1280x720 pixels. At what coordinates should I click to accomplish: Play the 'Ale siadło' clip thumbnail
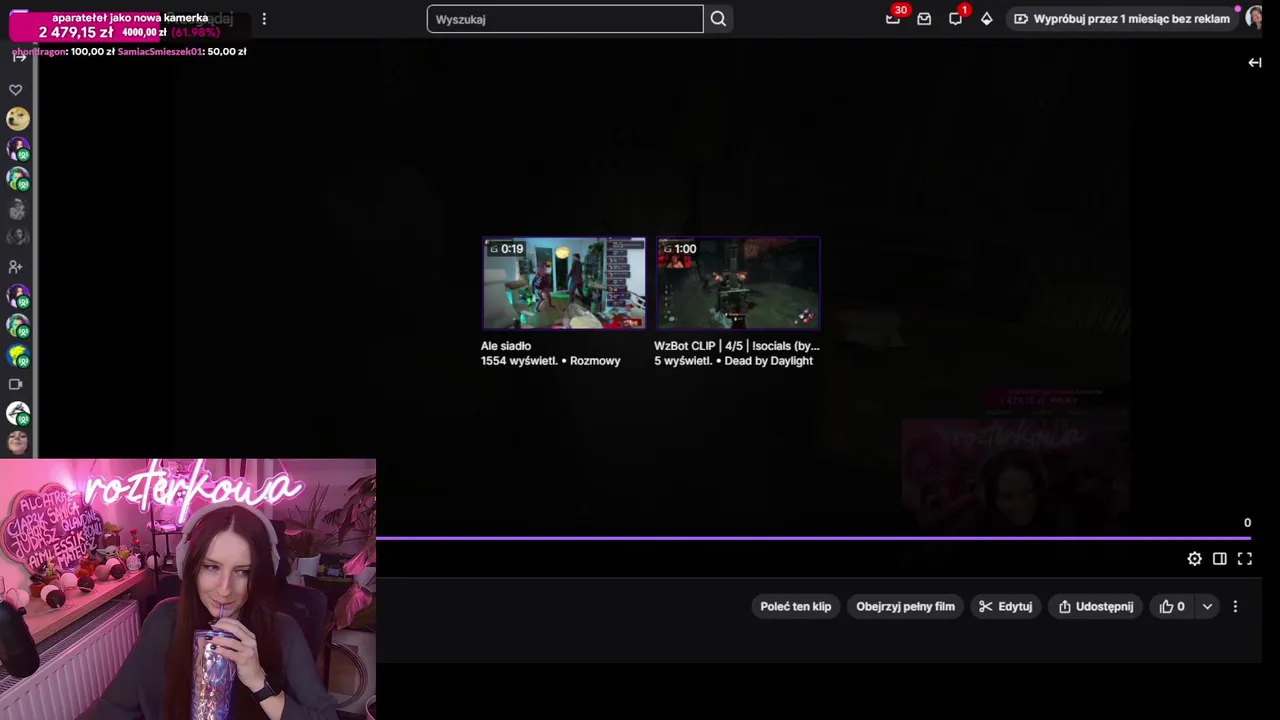(x=564, y=283)
